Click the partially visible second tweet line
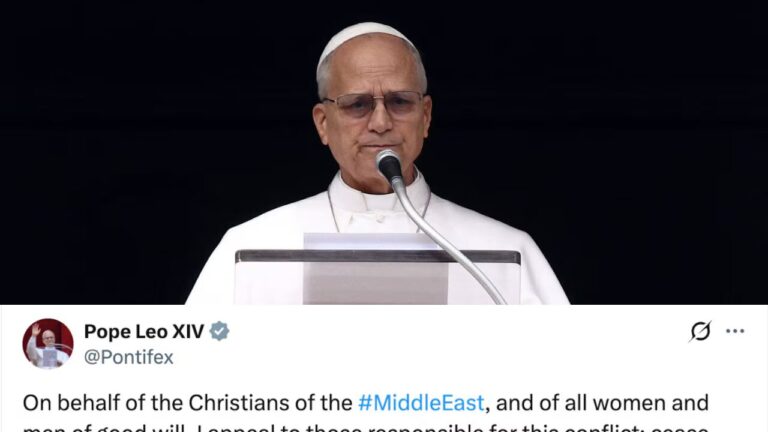The height and width of the screenshot is (432, 768). click(x=365, y=428)
